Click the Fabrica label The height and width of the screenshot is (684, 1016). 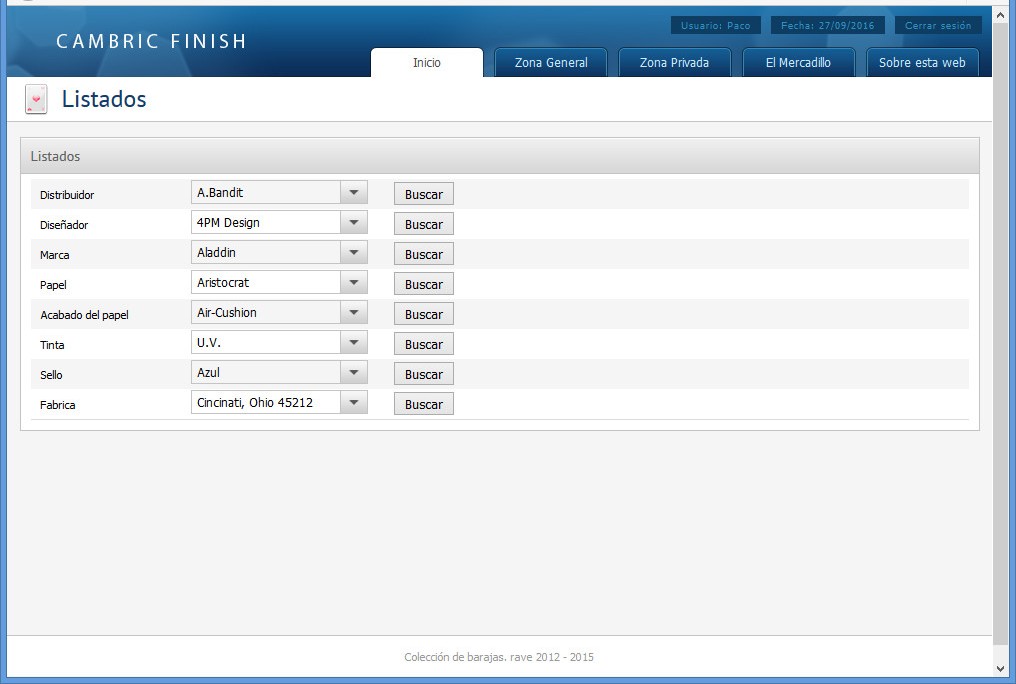tap(58, 405)
